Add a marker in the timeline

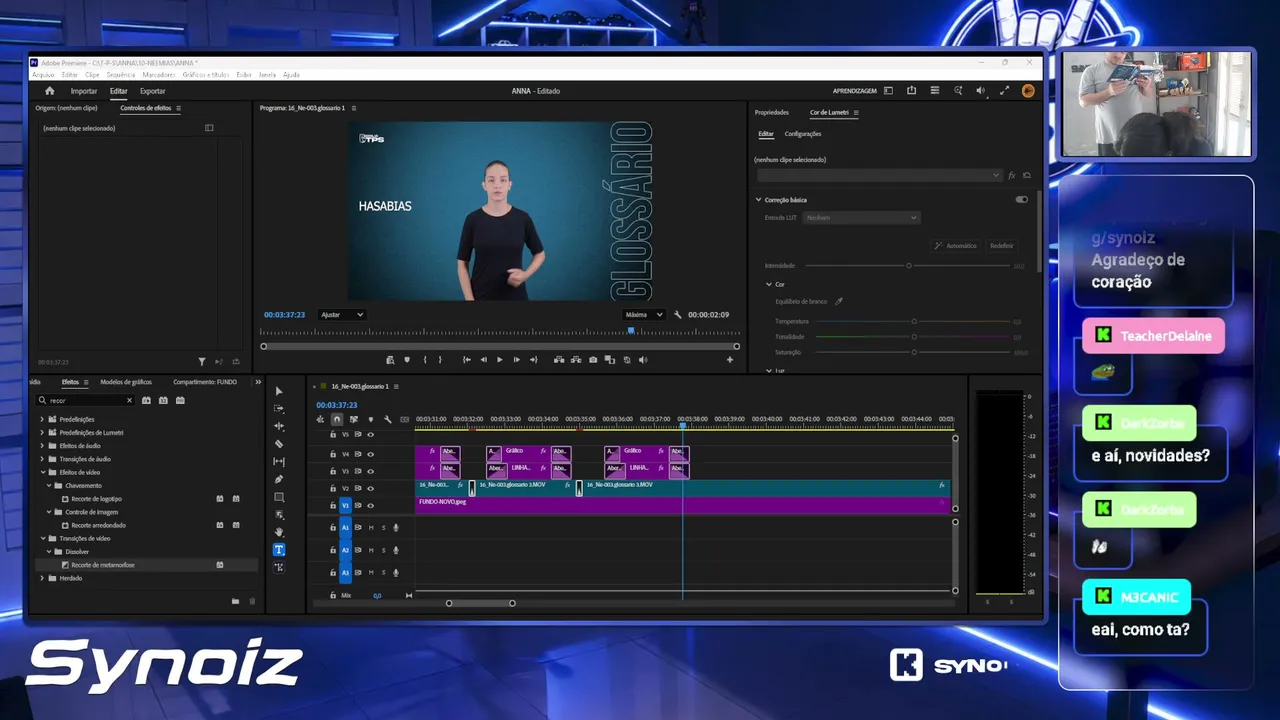click(x=371, y=419)
